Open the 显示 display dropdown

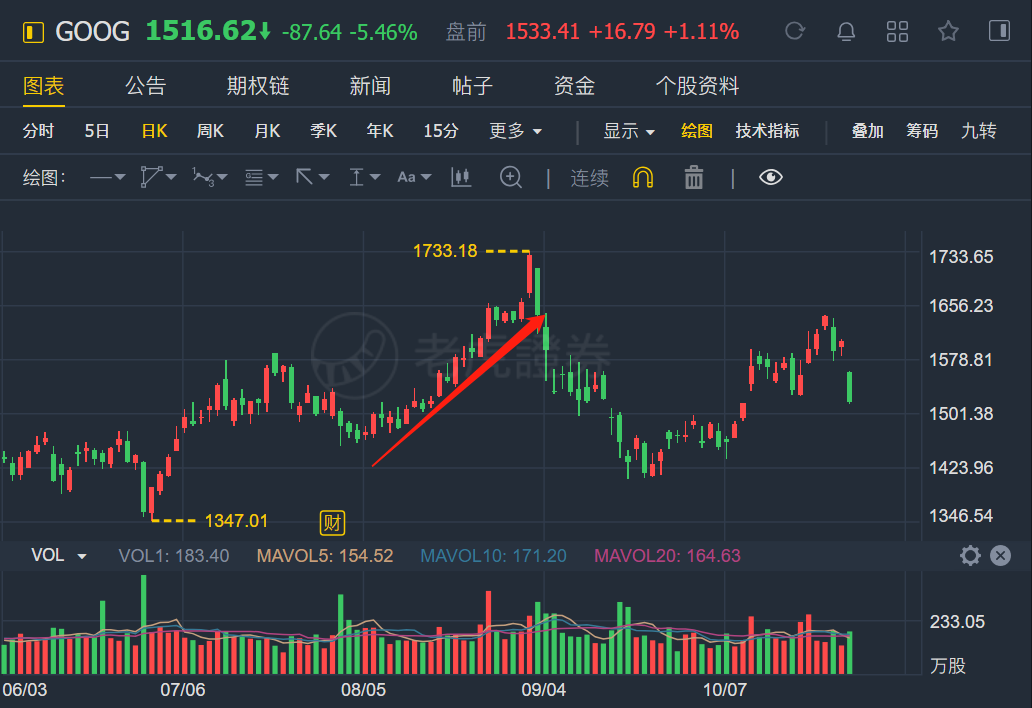point(628,131)
